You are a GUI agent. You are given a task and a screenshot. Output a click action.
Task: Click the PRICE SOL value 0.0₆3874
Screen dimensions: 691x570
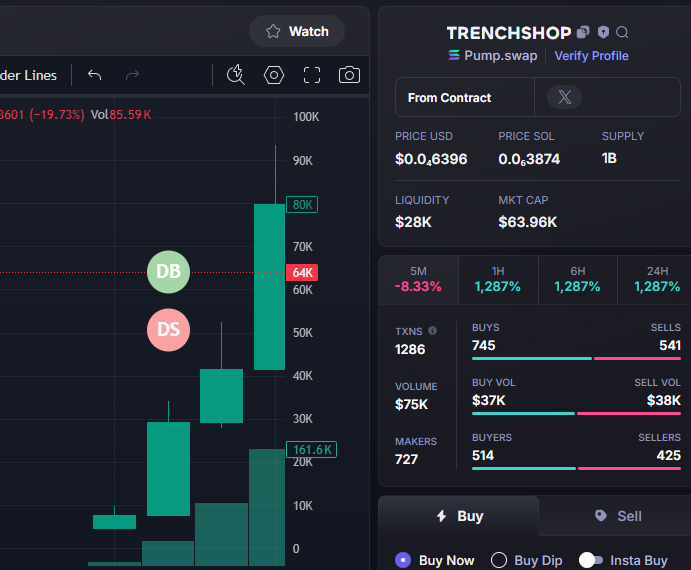(x=529, y=159)
